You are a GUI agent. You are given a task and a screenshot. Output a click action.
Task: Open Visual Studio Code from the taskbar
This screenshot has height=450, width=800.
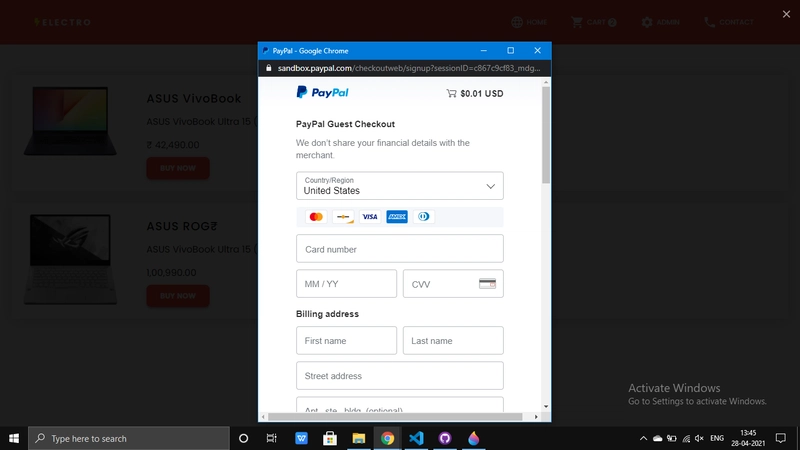click(x=416, y=438)
